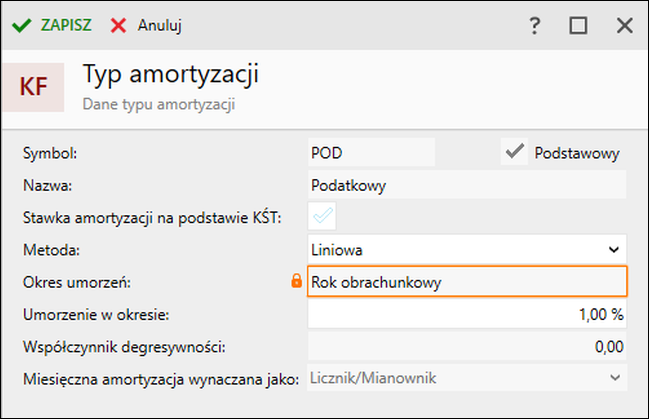Expand the Metoda dropdown arrow
The image size is (649, 419).
point(614,250)
